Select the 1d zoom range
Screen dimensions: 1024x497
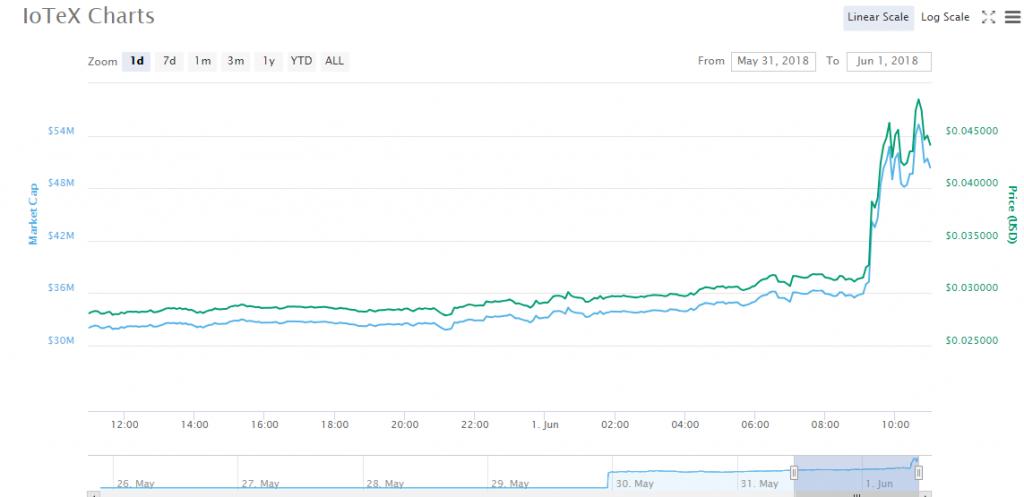136,61
